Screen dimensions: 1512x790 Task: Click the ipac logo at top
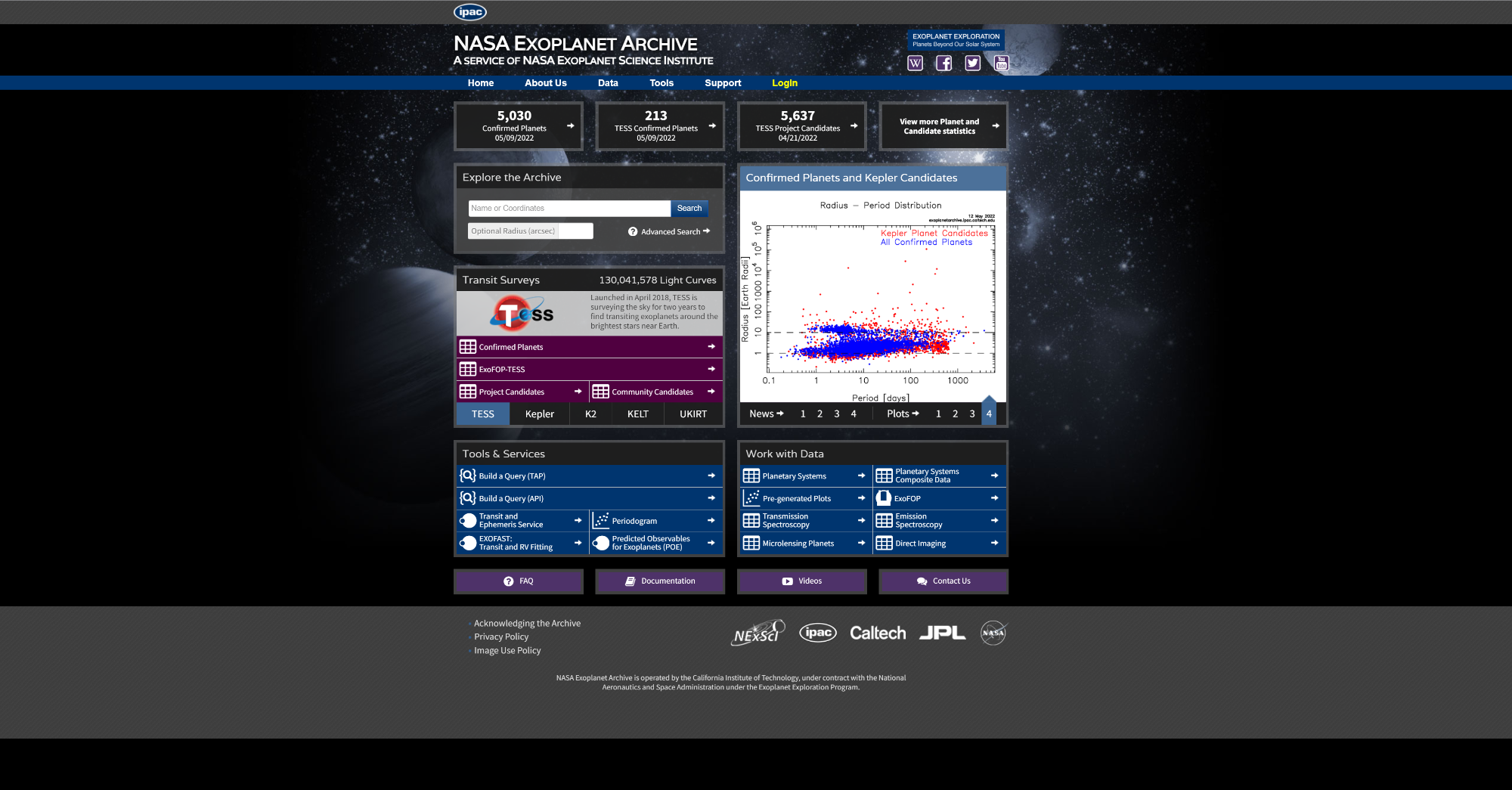469,12
